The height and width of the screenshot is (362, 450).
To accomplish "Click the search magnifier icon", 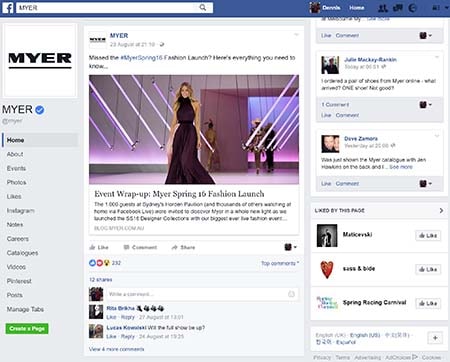I will [203, 7].
